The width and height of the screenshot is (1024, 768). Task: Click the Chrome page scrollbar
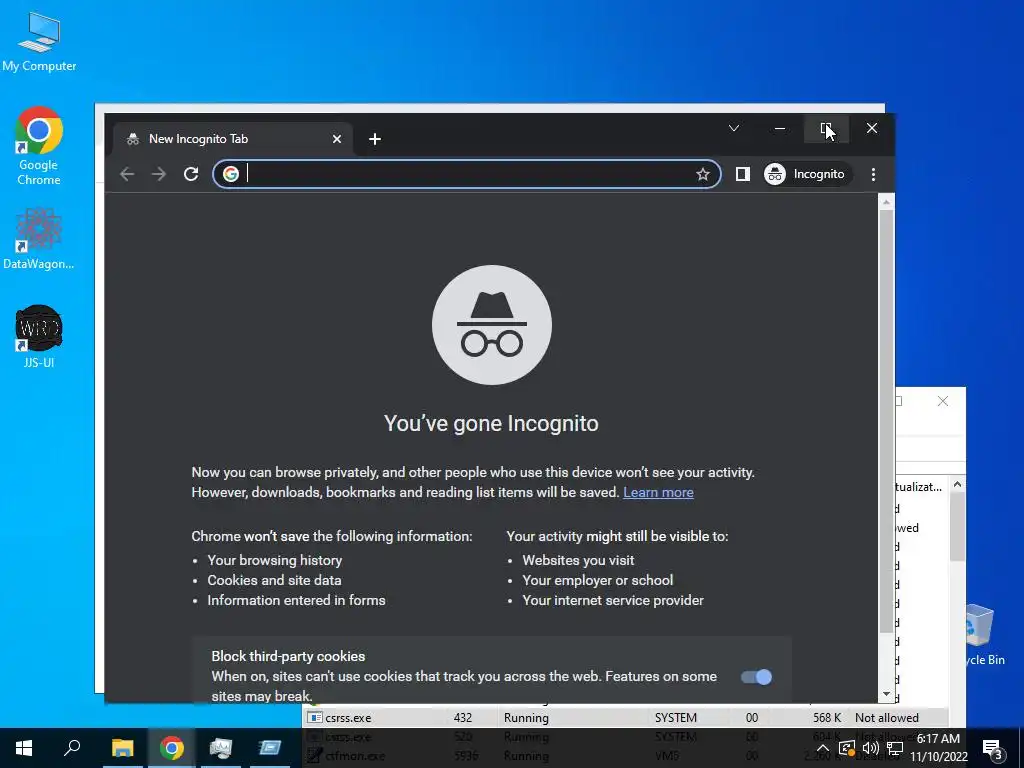click(886, 421)
